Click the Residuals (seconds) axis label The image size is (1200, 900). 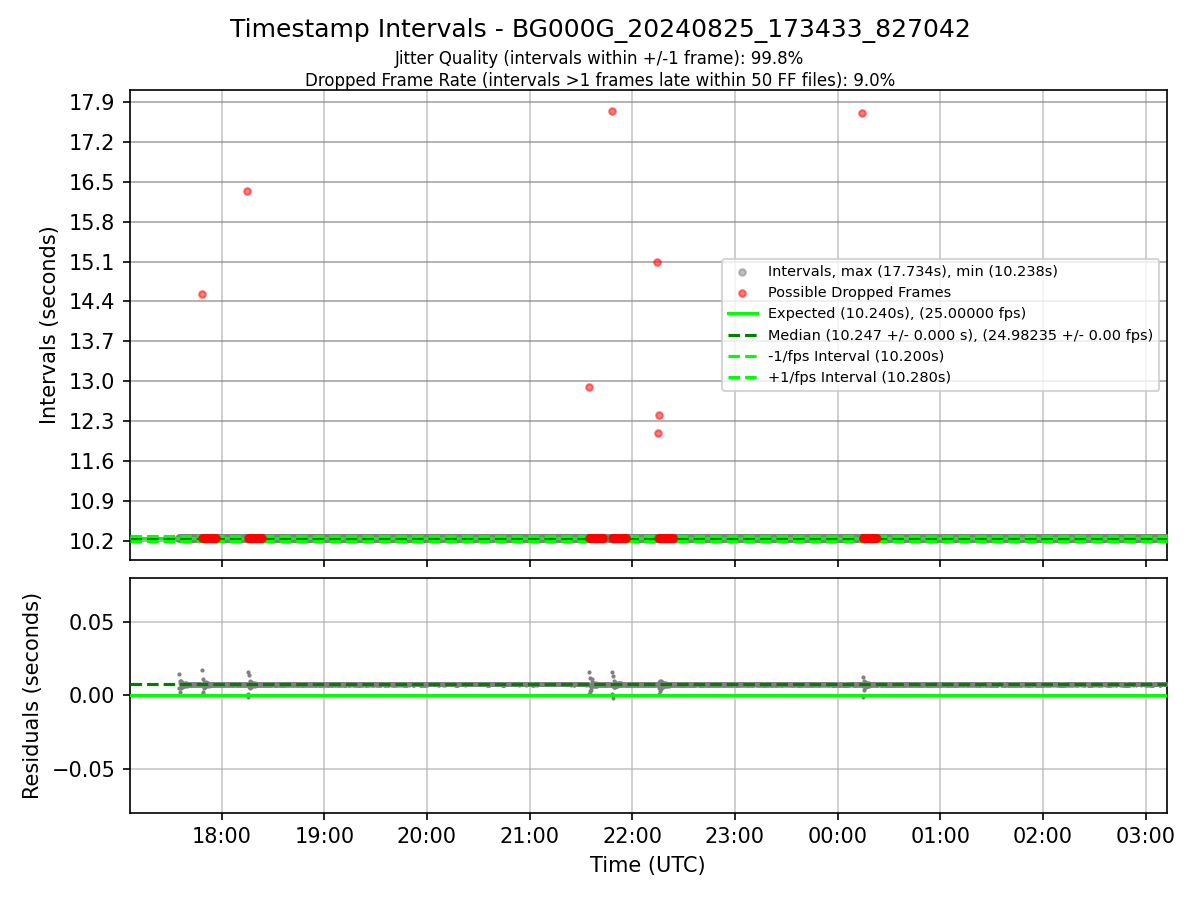pos(32,696)
